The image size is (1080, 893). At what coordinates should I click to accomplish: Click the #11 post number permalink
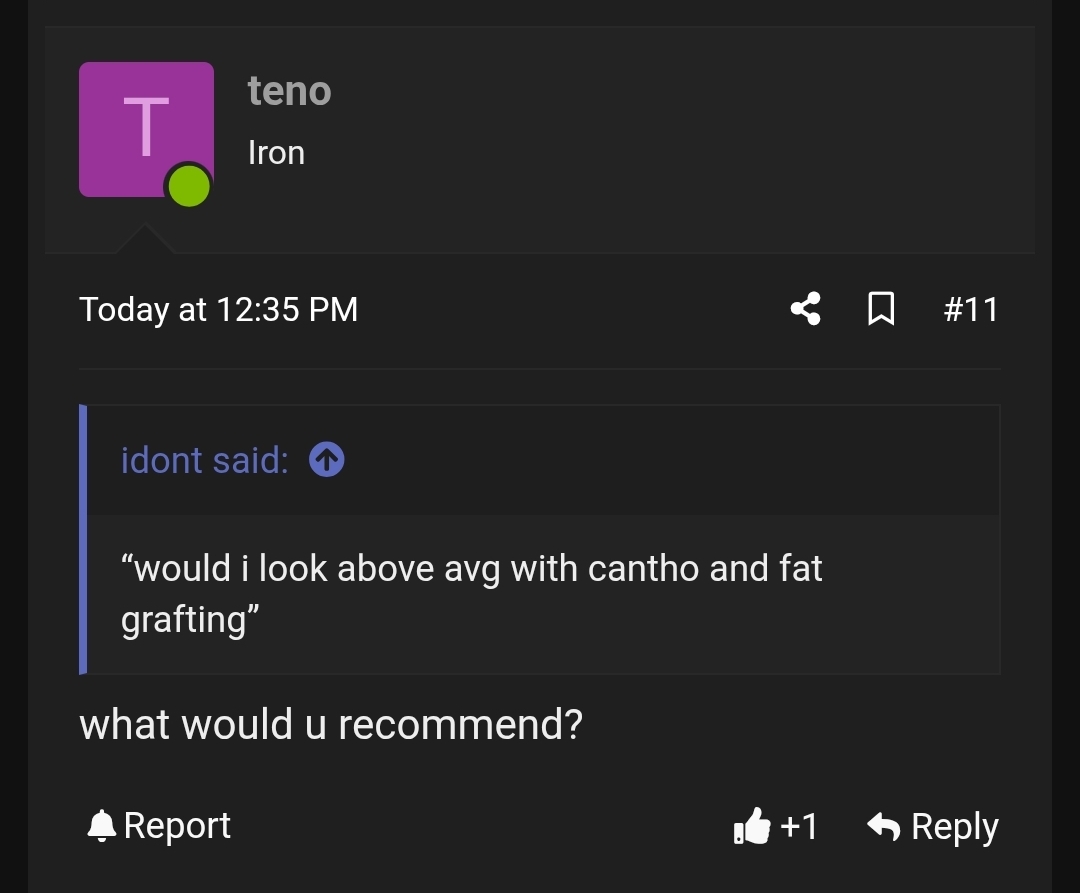point(971,309)
